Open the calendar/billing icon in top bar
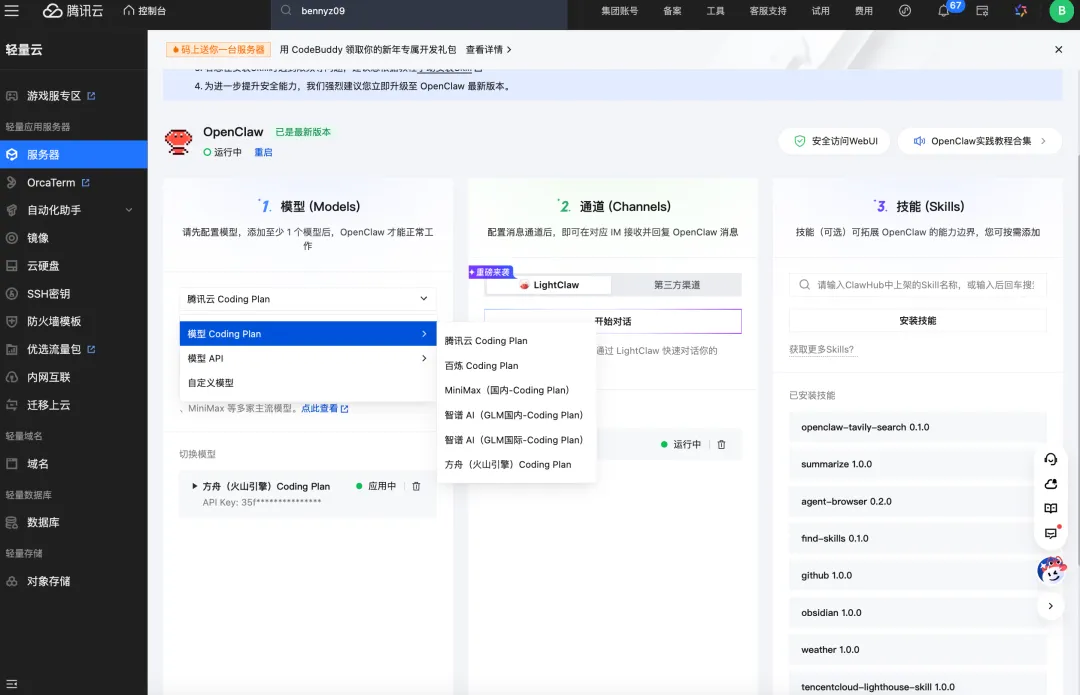The image size is (1080, 695). (x=982, y=11)
